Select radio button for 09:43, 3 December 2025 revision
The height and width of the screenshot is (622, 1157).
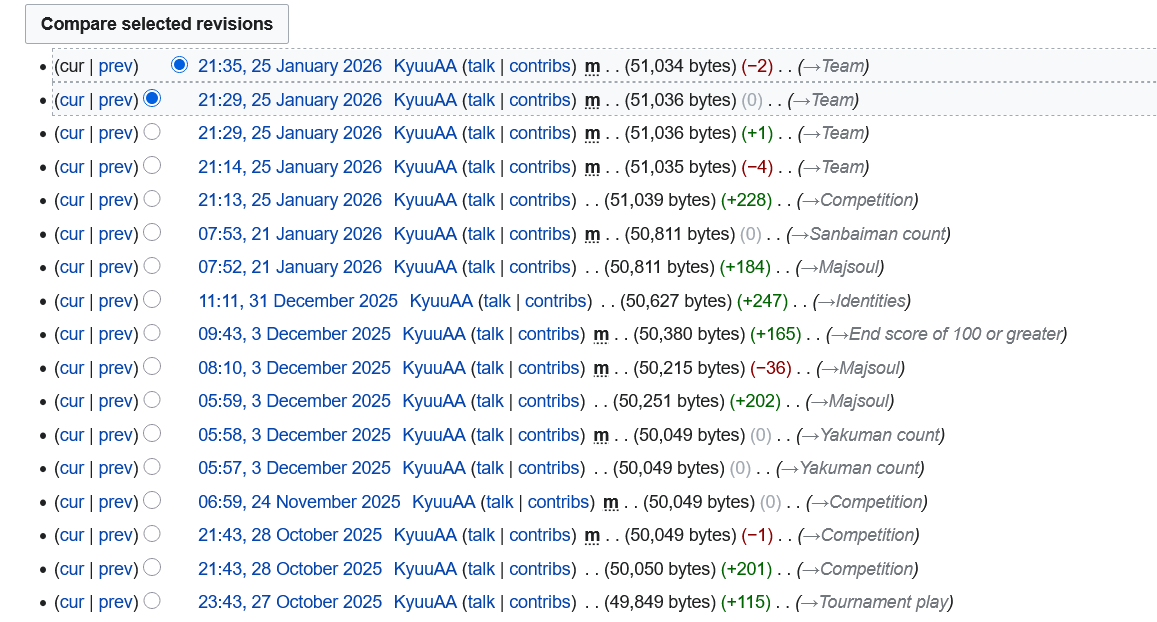click(152, 333)
